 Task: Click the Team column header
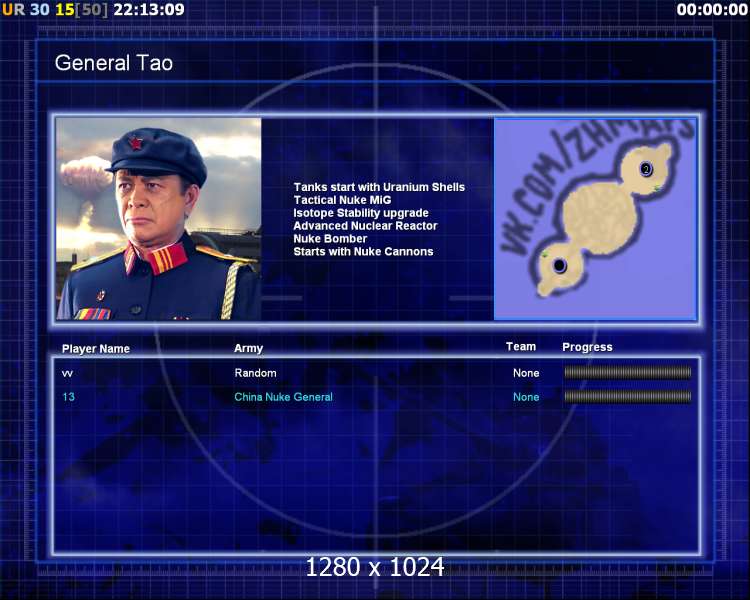[521, 347]
